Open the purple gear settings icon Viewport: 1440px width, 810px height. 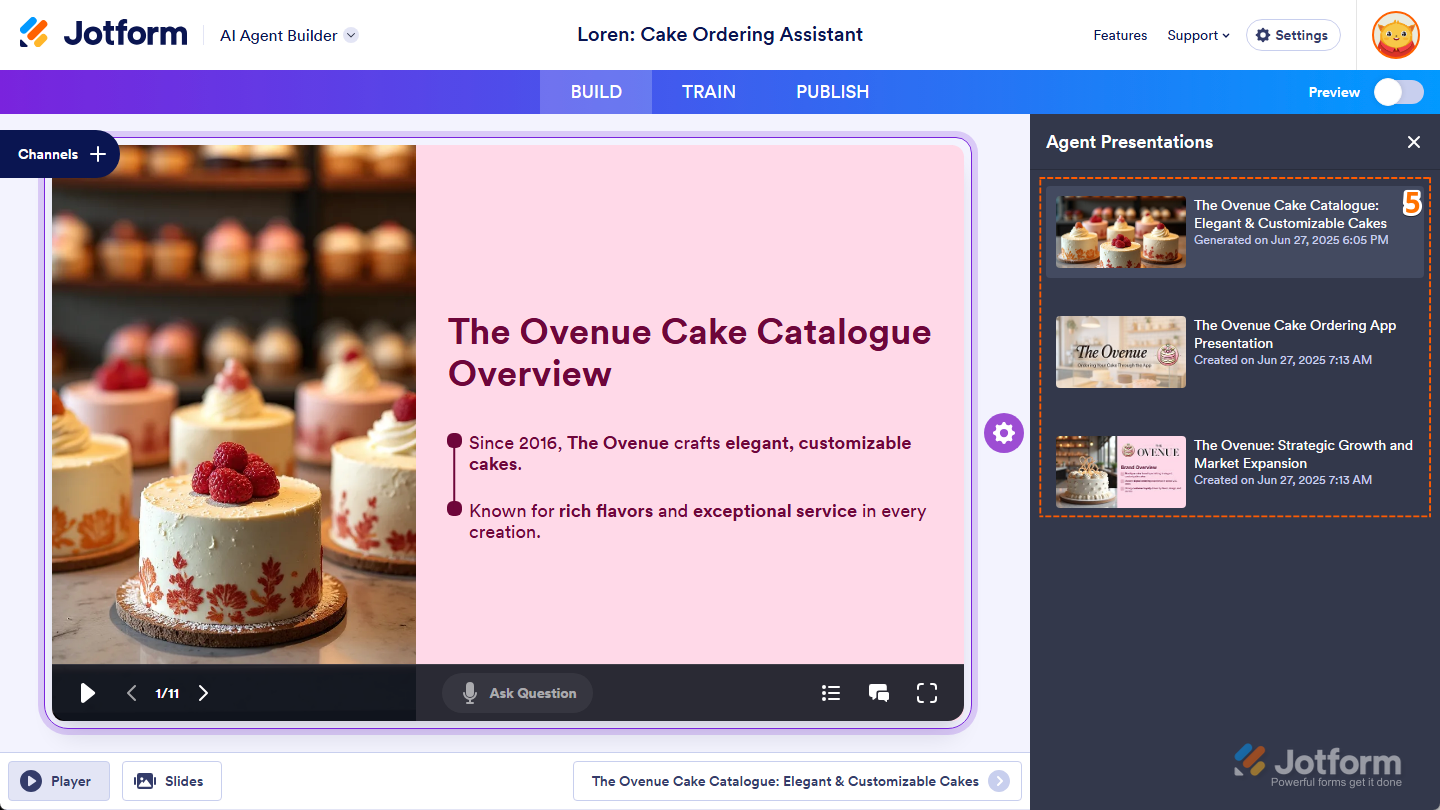(x=1004, y=433)
